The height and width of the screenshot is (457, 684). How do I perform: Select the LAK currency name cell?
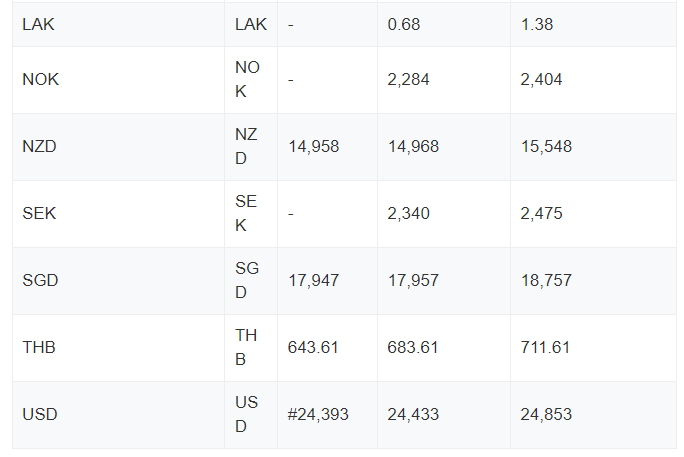[118, 24]
